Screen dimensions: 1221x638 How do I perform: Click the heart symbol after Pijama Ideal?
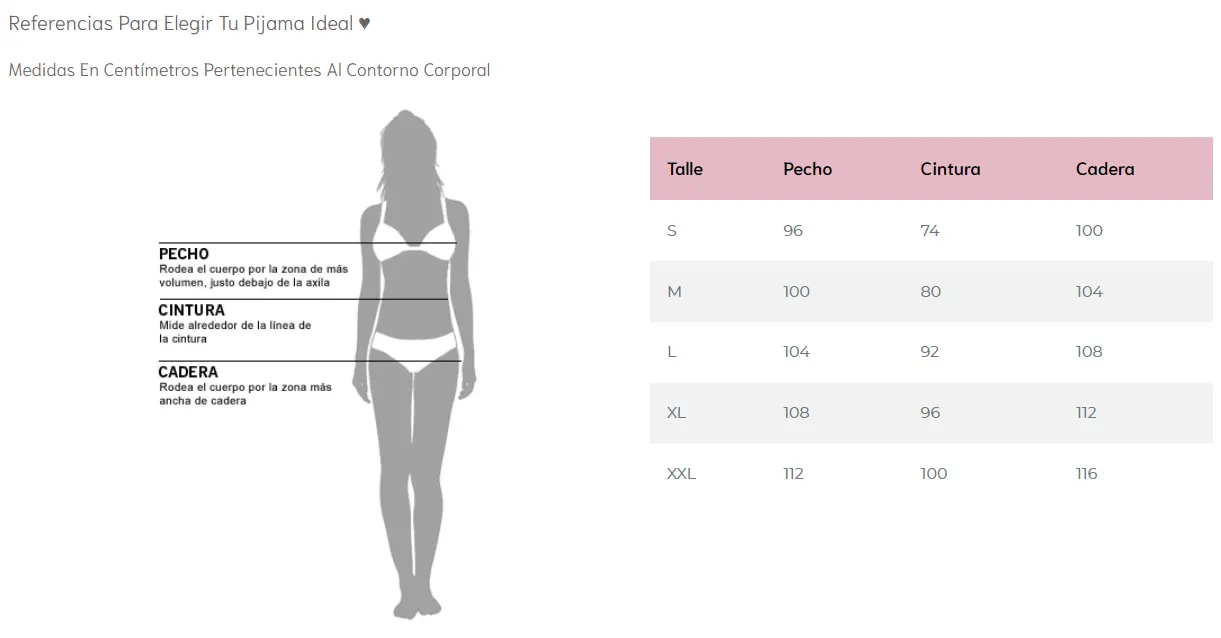[x=364, y=23]
